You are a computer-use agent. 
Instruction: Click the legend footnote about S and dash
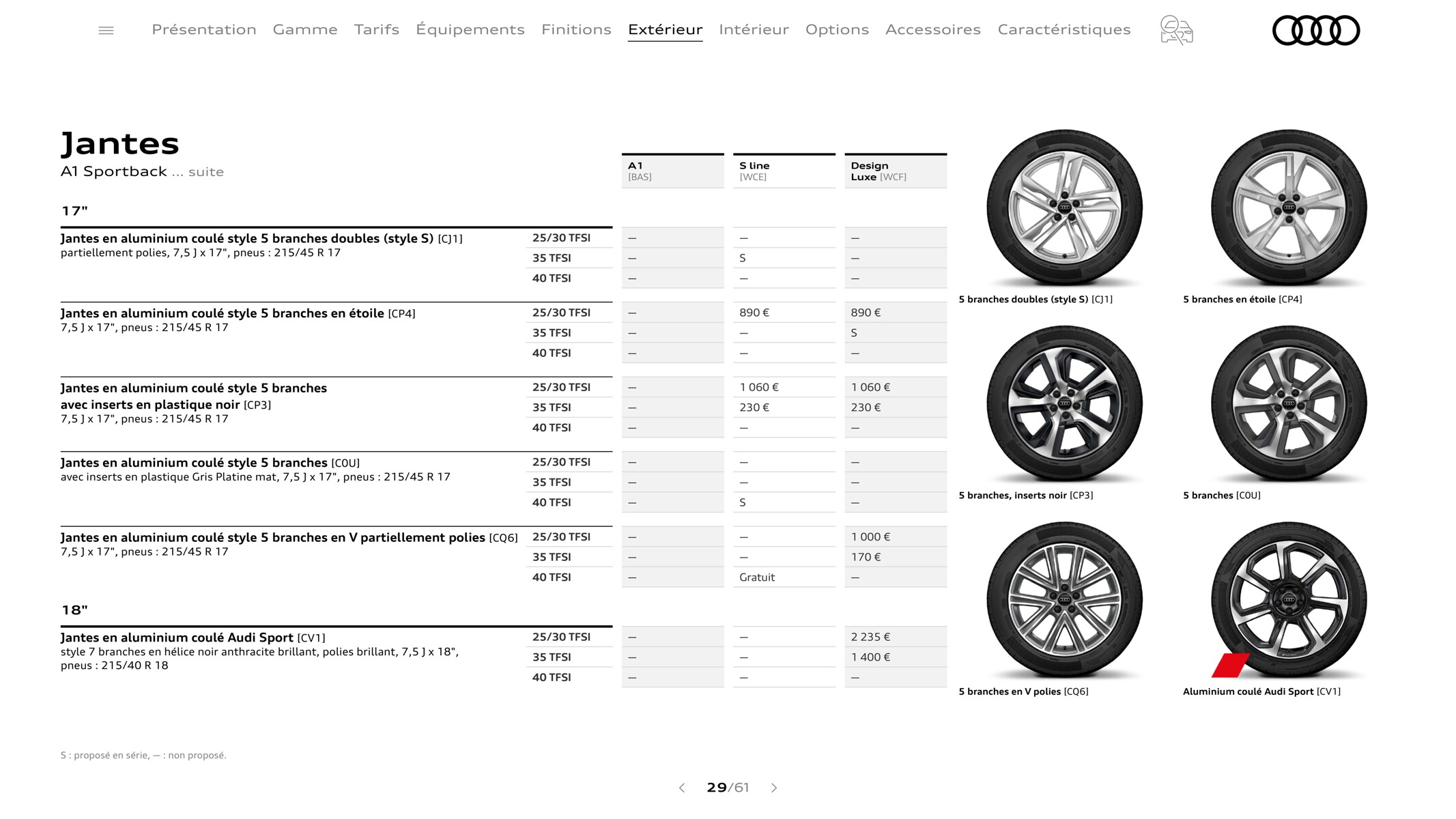coord(143,756)
